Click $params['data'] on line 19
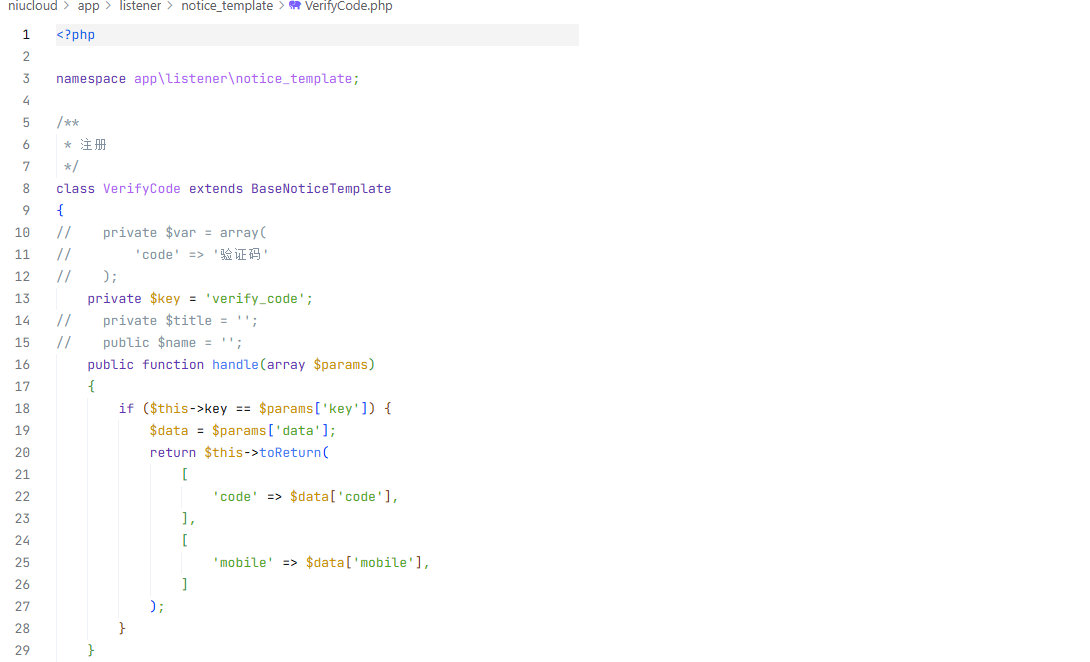Viewport: 1090px width, 662px height. [x=270, y=430]
